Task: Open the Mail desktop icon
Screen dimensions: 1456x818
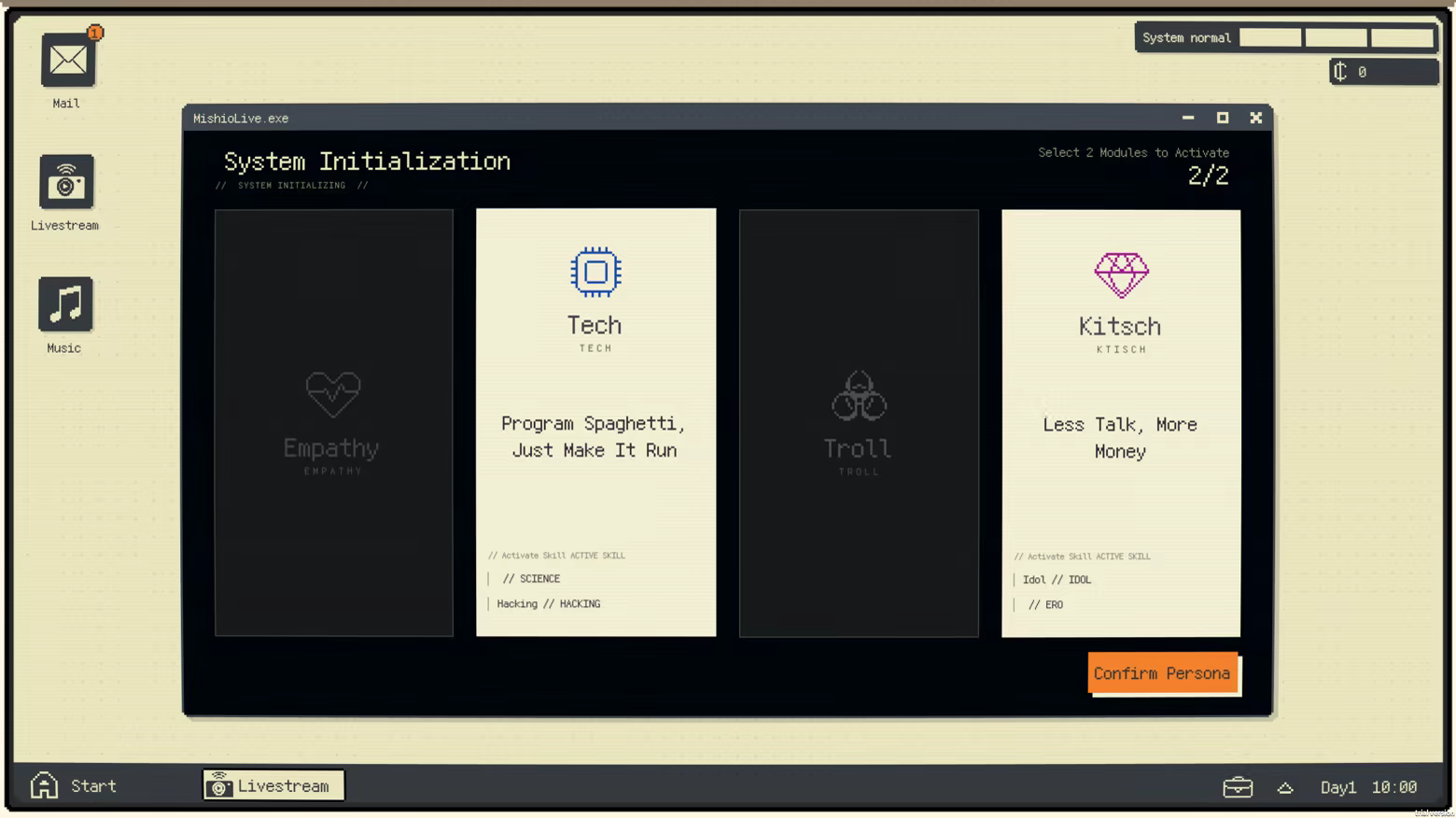Action: 66,62
